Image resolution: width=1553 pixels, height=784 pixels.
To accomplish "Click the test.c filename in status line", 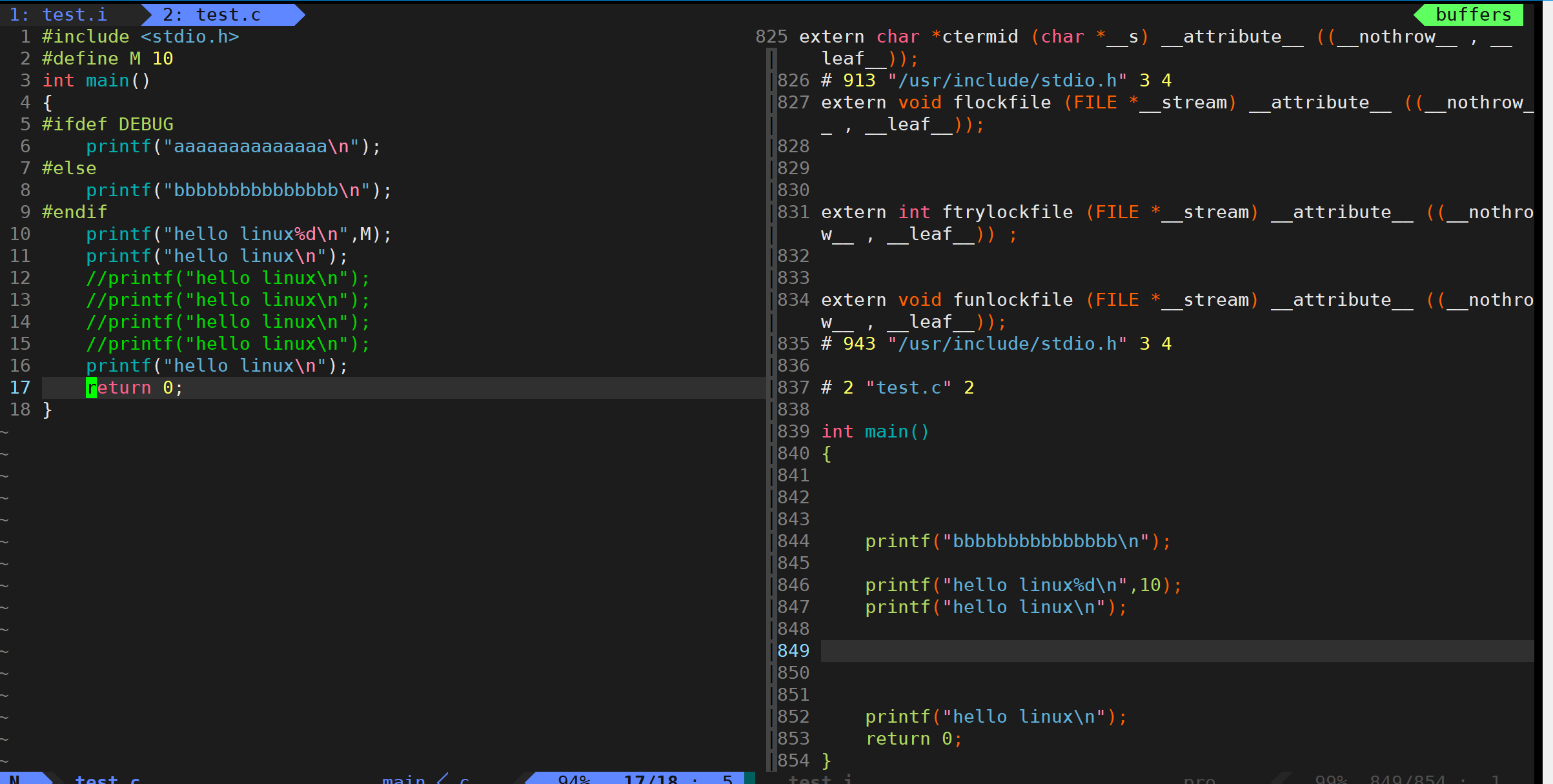I will pos(108,778).
